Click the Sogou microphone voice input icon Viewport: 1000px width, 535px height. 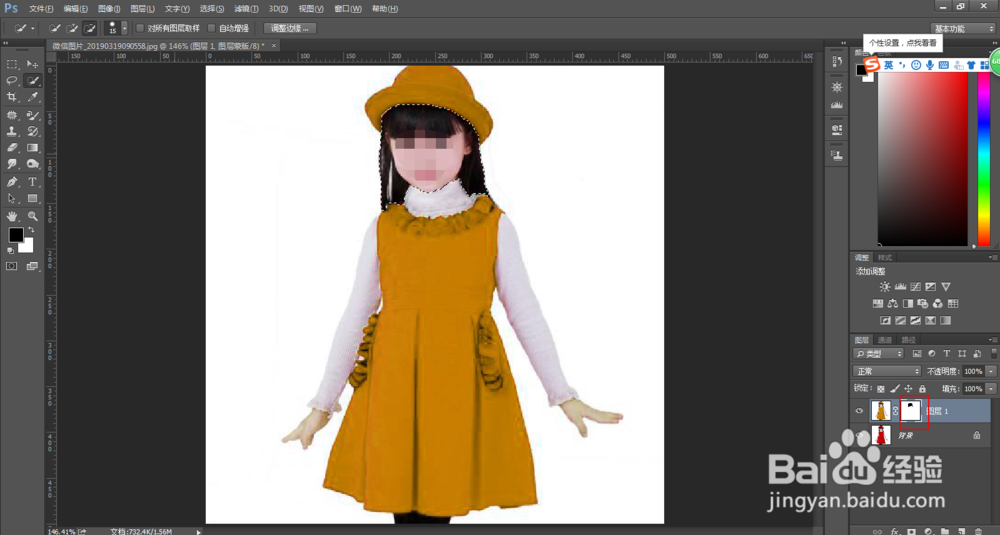(930, 65)
